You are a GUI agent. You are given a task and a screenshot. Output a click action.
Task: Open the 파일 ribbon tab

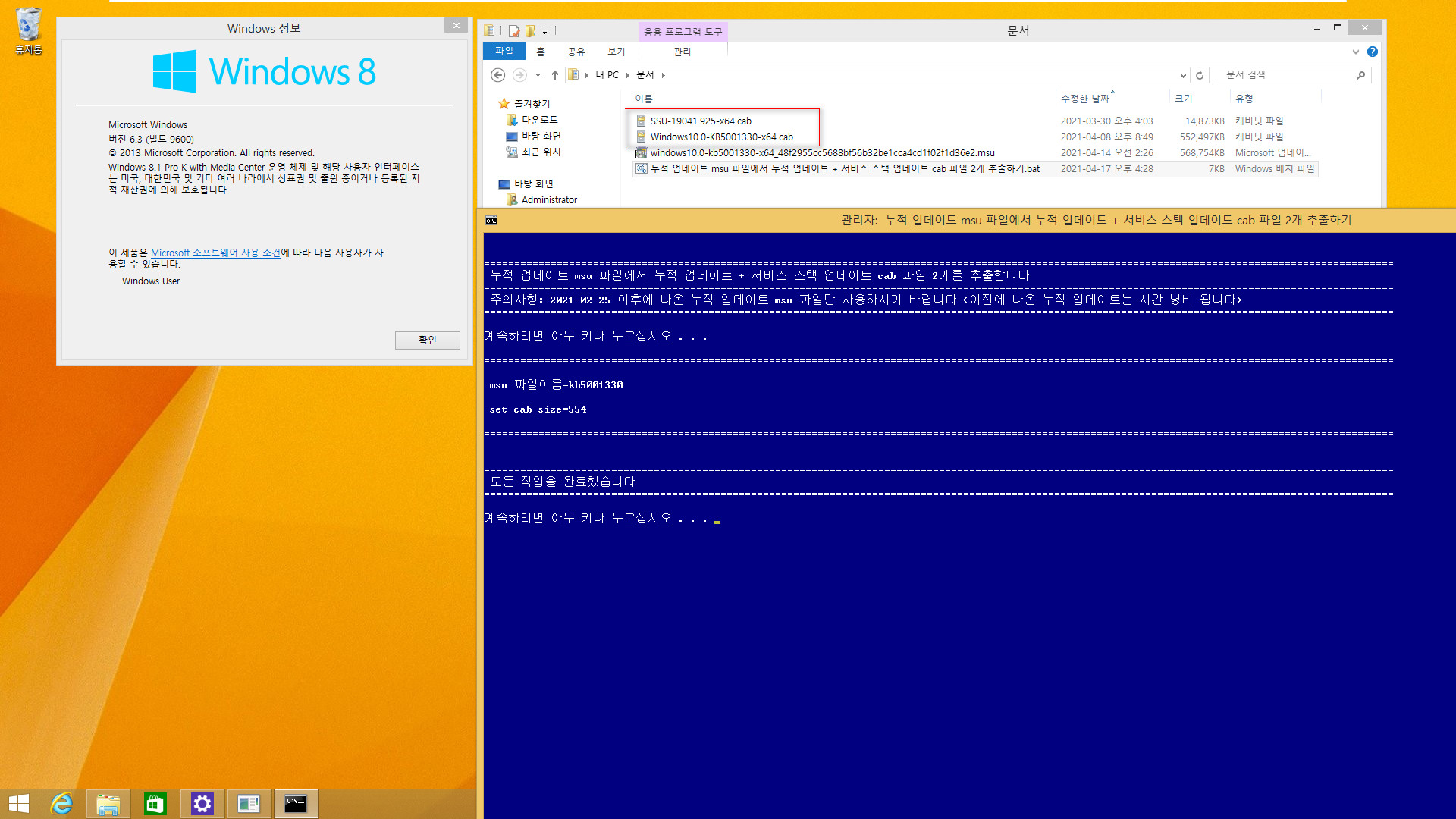pyautogui.click(x=504, y=52)
